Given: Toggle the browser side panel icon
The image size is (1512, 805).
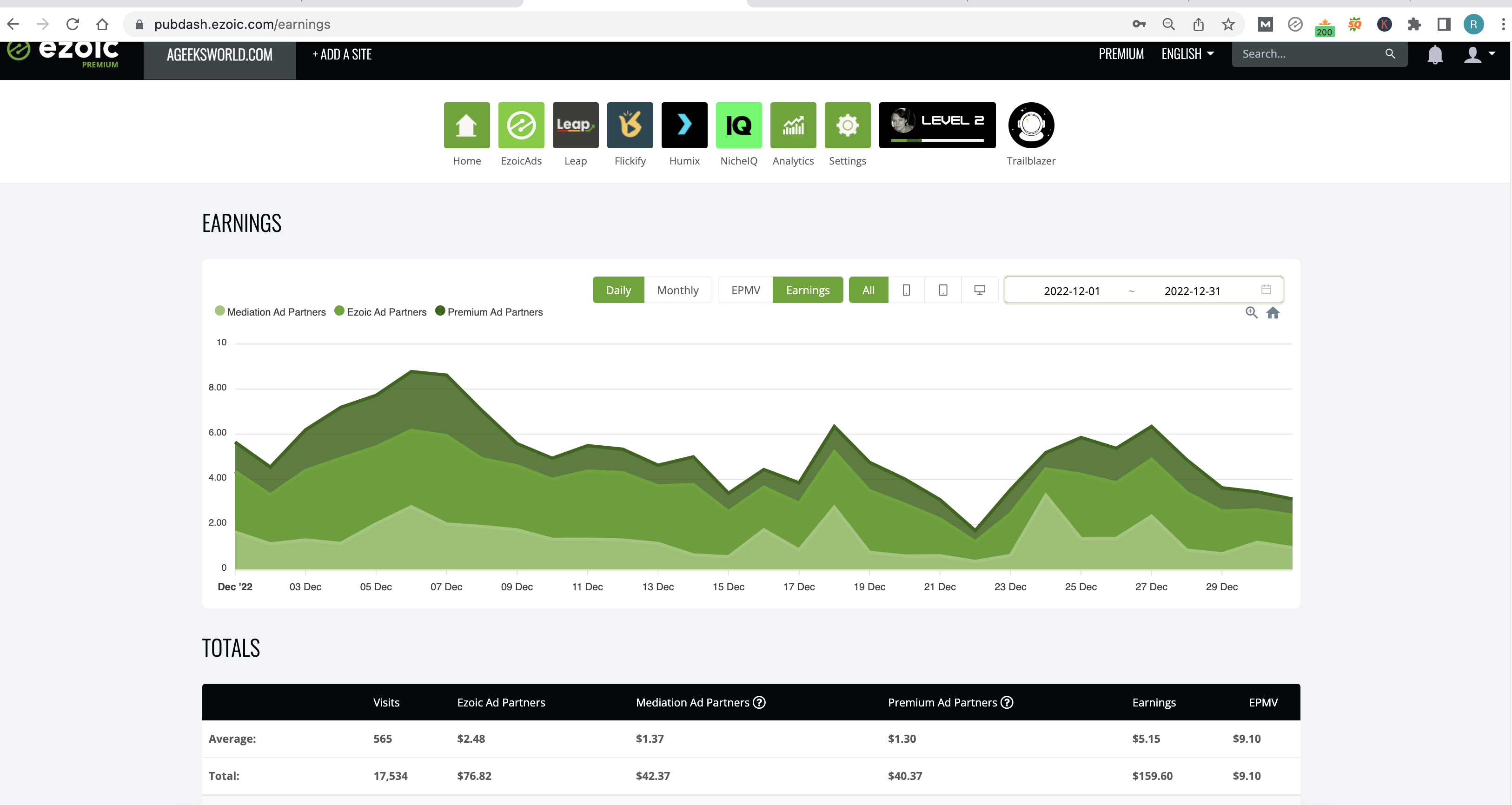Looking at the screenshot, I should pyautogui.click(x=1443, y=24).
